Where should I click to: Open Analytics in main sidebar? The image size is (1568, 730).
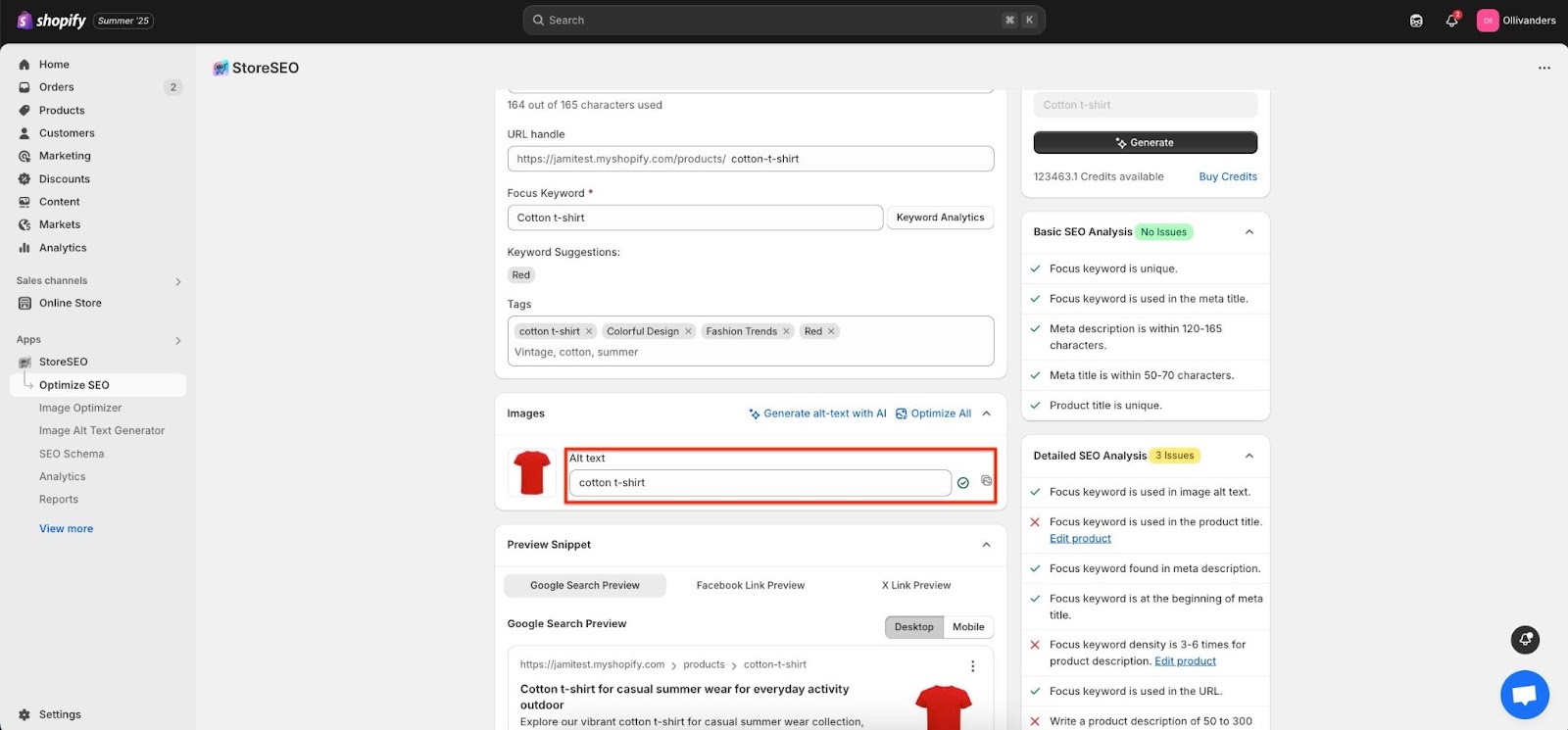63,248
